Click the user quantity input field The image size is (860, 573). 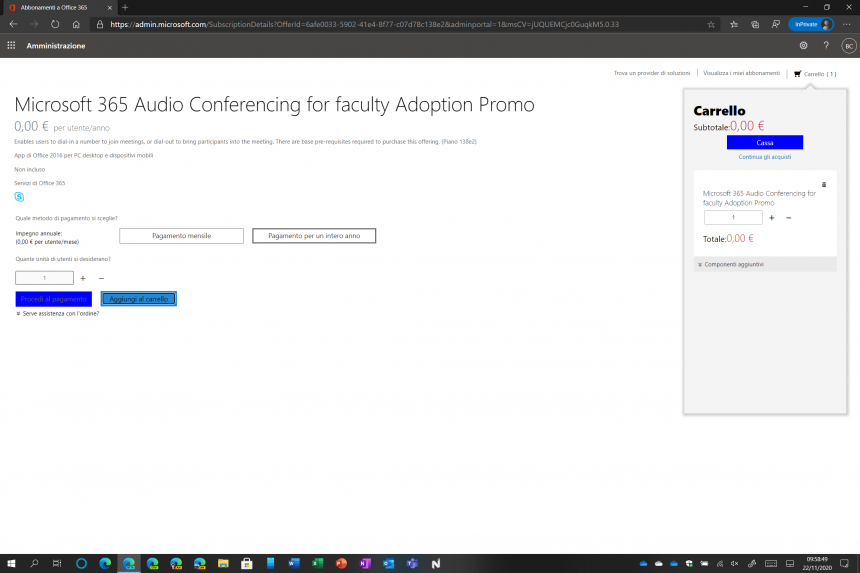44,278
